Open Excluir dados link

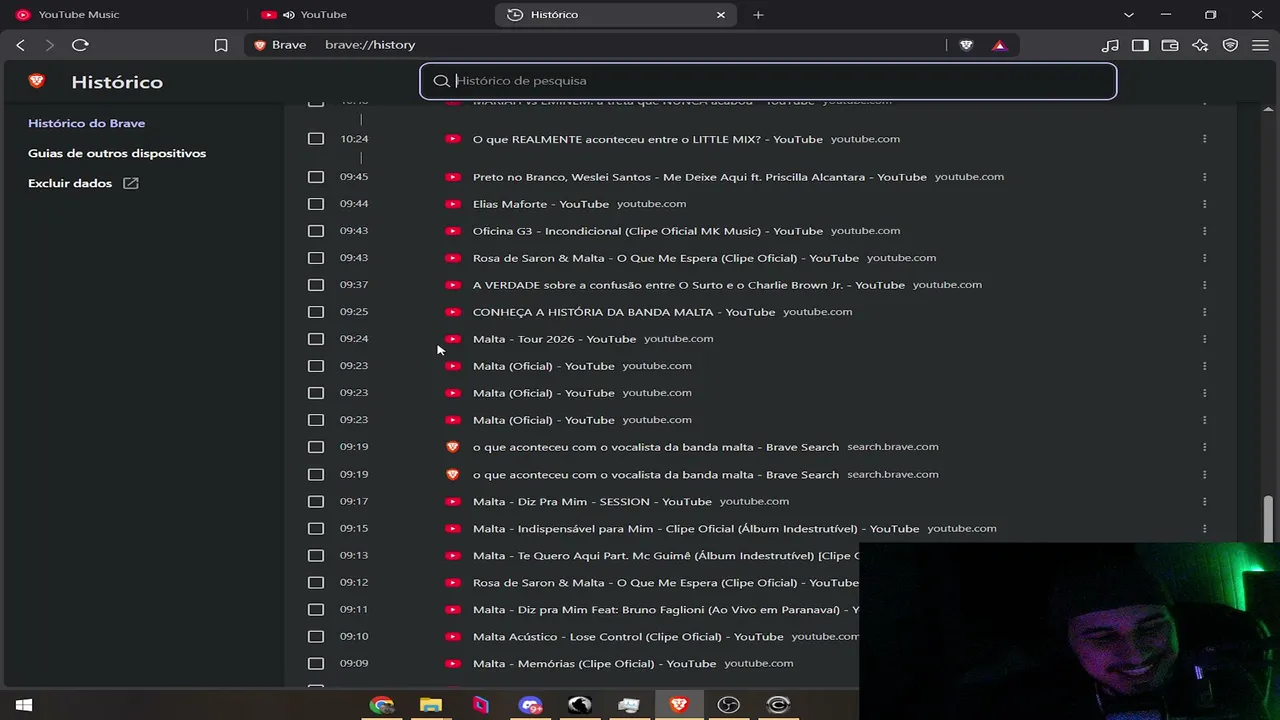[x=83, y=183]
